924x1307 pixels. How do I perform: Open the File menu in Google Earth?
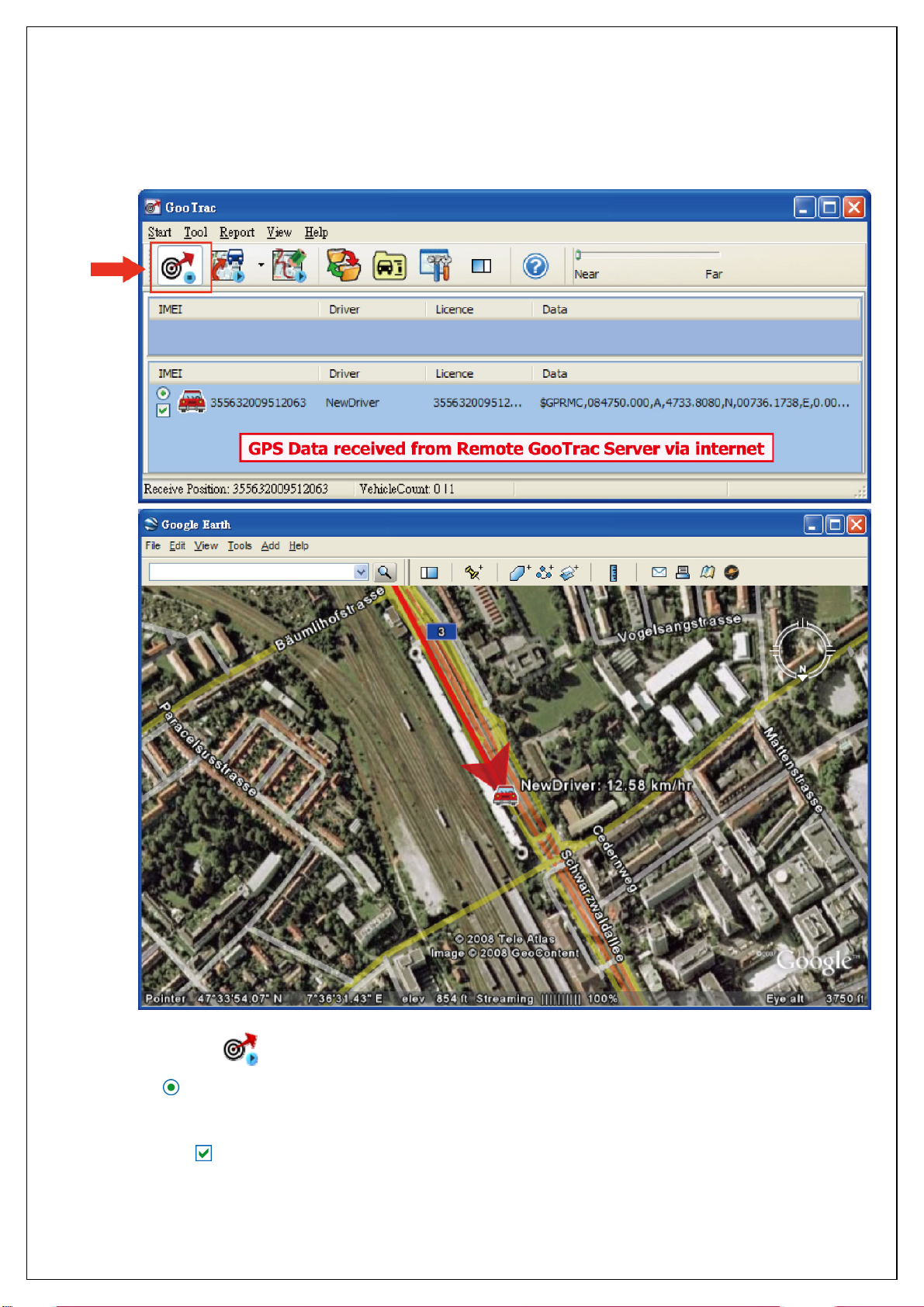153,545
